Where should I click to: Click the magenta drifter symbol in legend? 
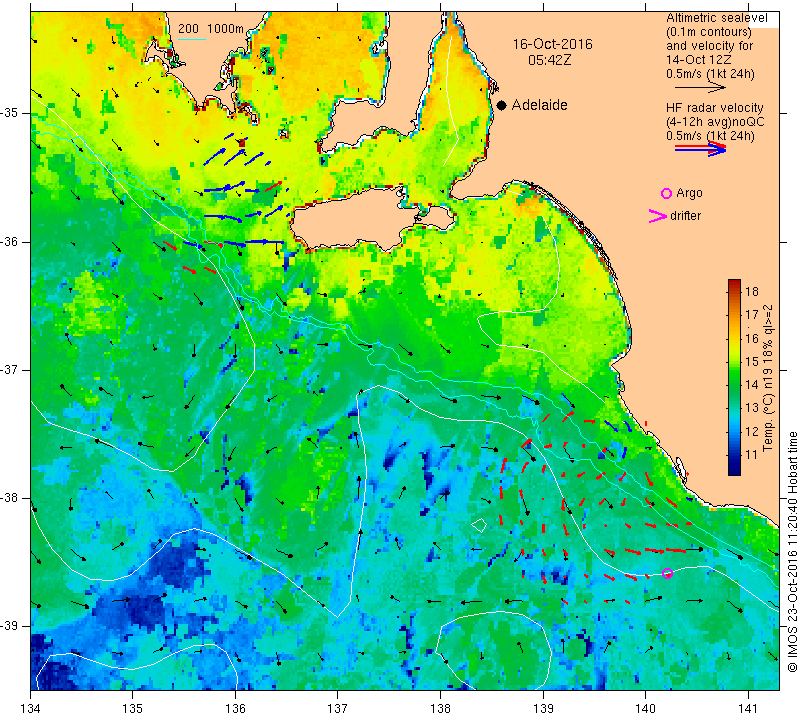[658, 216]
